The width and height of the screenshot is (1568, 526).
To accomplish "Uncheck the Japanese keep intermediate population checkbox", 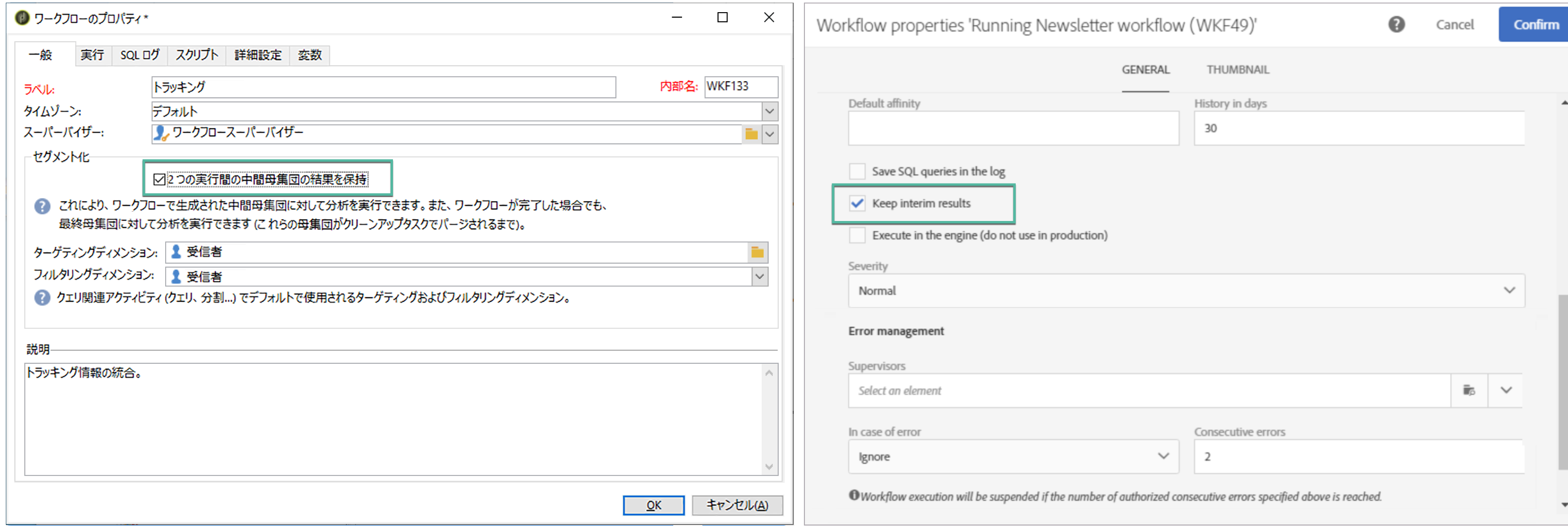I will coord(159,180).
